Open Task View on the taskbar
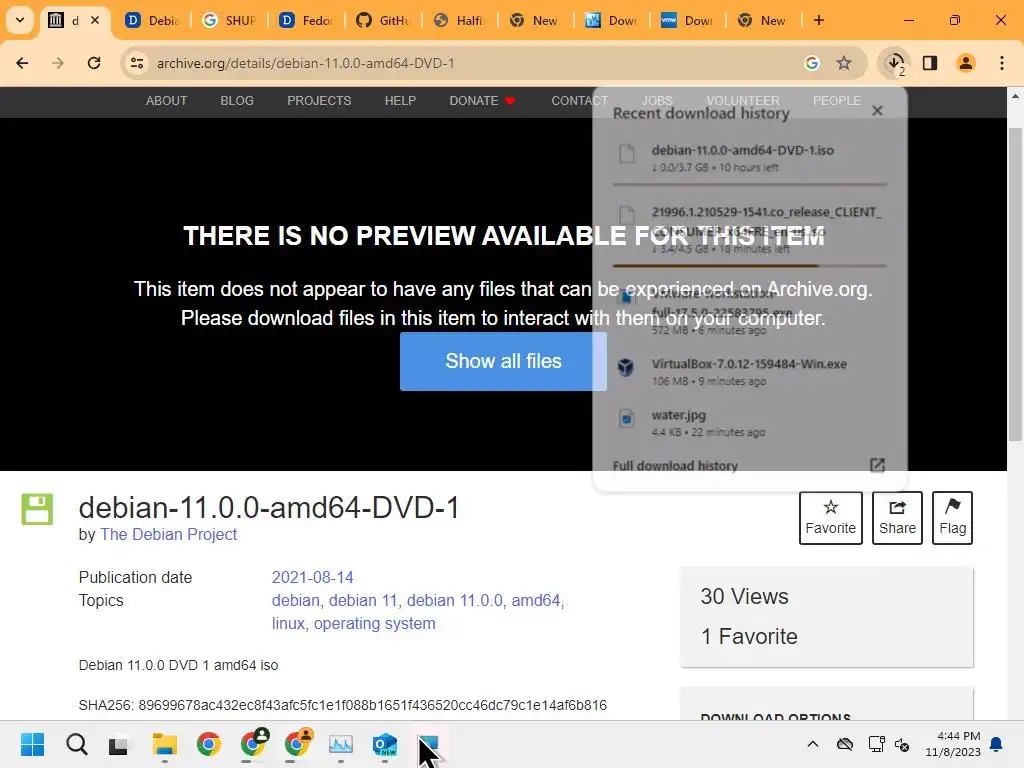The width and height of the screenshot is (1024, 768). [x=120, y=744]
